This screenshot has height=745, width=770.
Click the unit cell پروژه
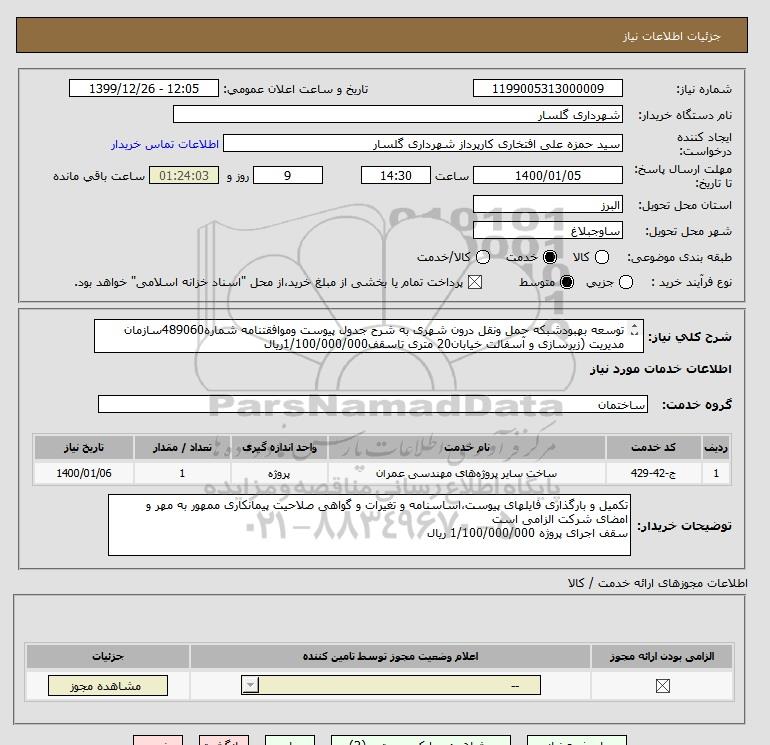point(279,473)
